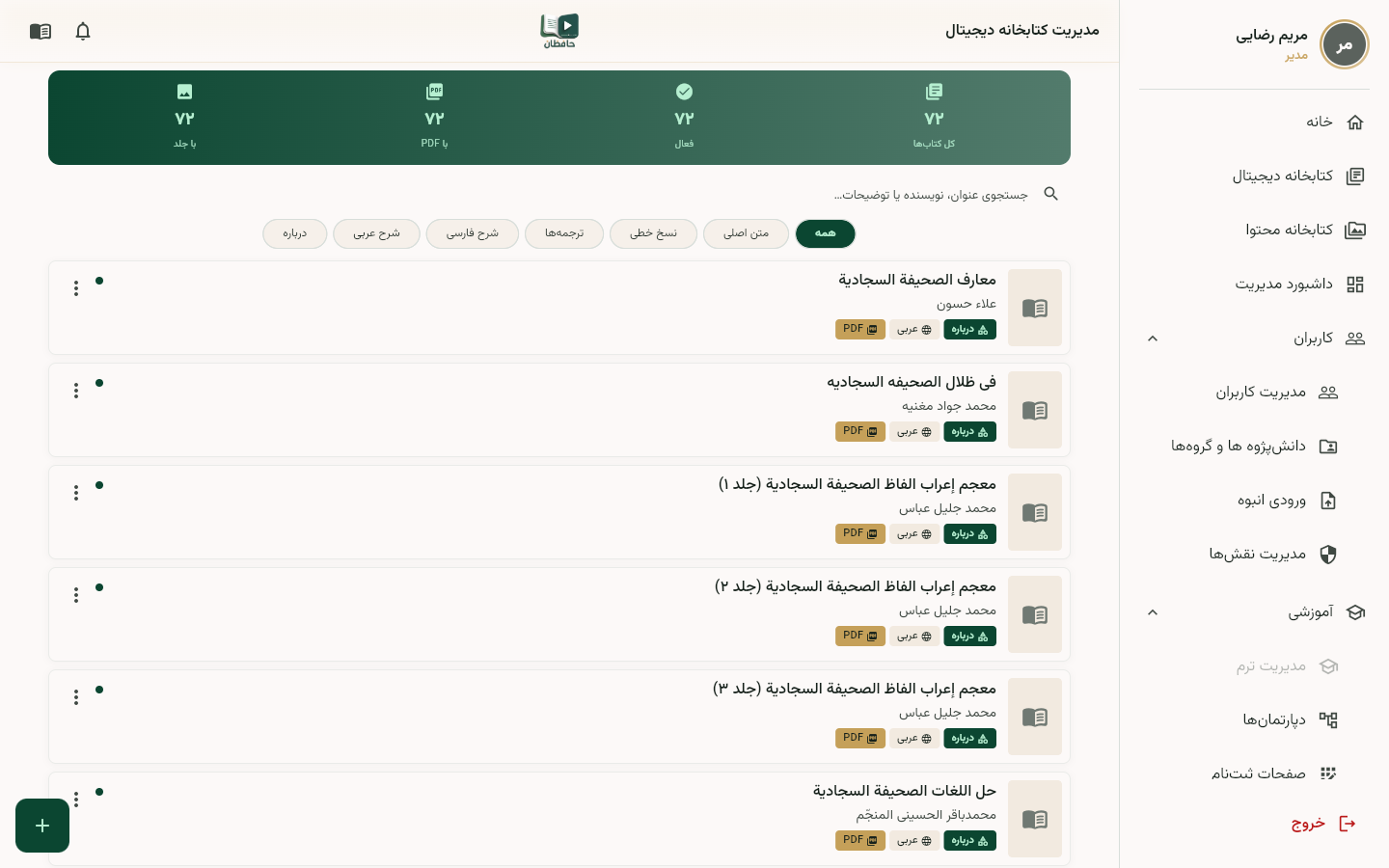This screenshot has width=1389, height=868.
Task: Click the کل کتاب‌ها total-books stat
Action: coord(934,117)
